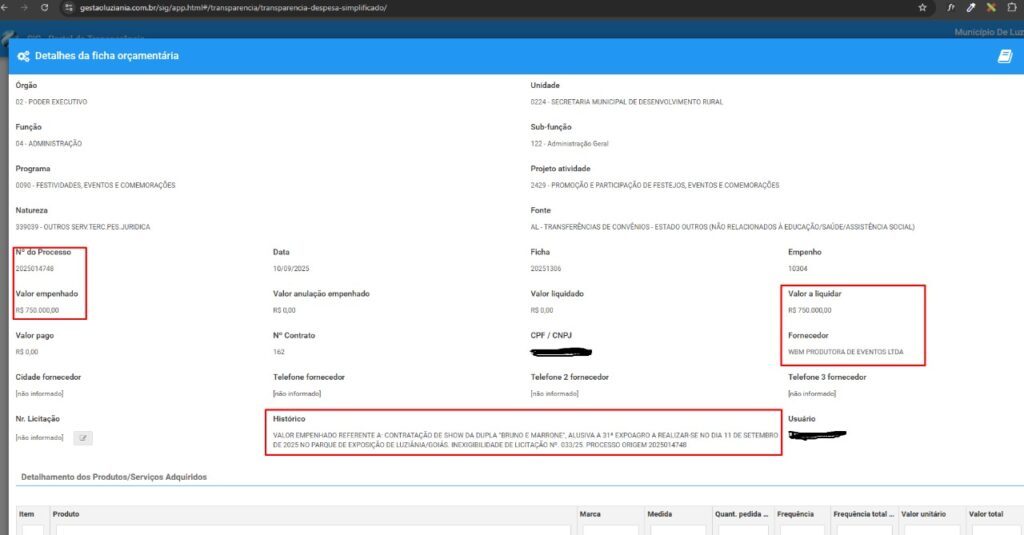Click the browser back arrow
Viewport: 1024px width, 535px height.
pos(7,7)
